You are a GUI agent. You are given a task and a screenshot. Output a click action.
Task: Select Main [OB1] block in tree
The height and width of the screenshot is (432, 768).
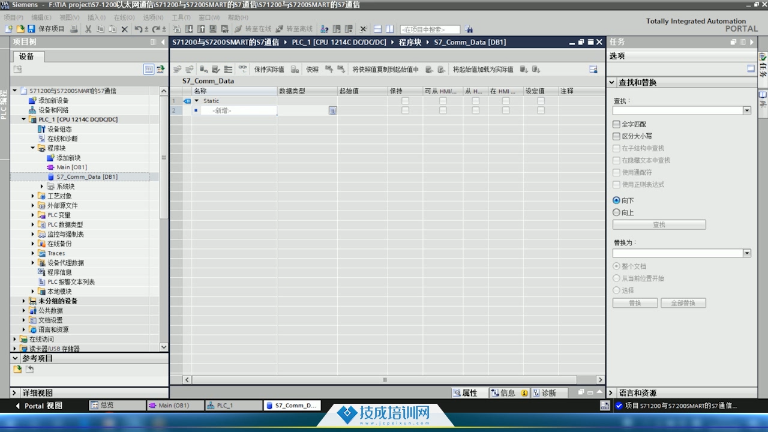point(72,167)
